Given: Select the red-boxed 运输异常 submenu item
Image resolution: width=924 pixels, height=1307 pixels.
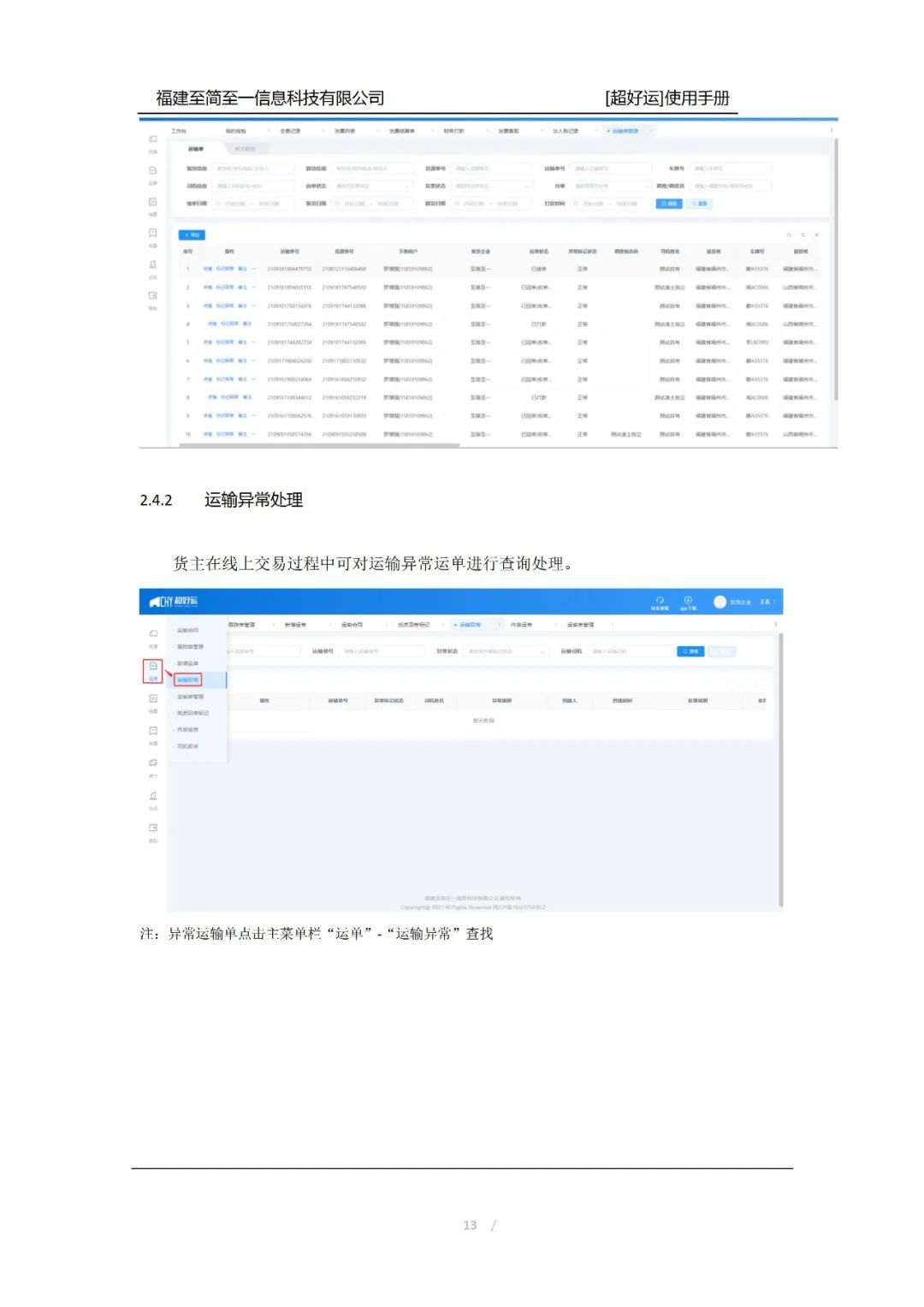Looking at the screenshot, I should [x=187, y=680].
